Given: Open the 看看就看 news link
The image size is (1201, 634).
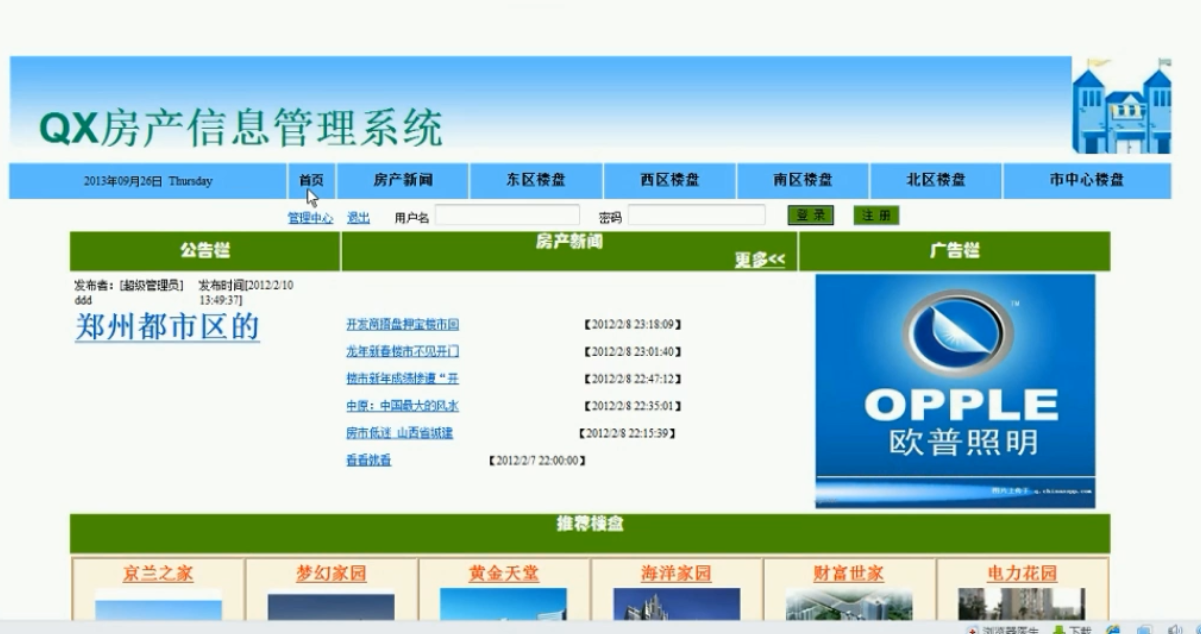Looking at the screenshot, I should tap(369, 460).
